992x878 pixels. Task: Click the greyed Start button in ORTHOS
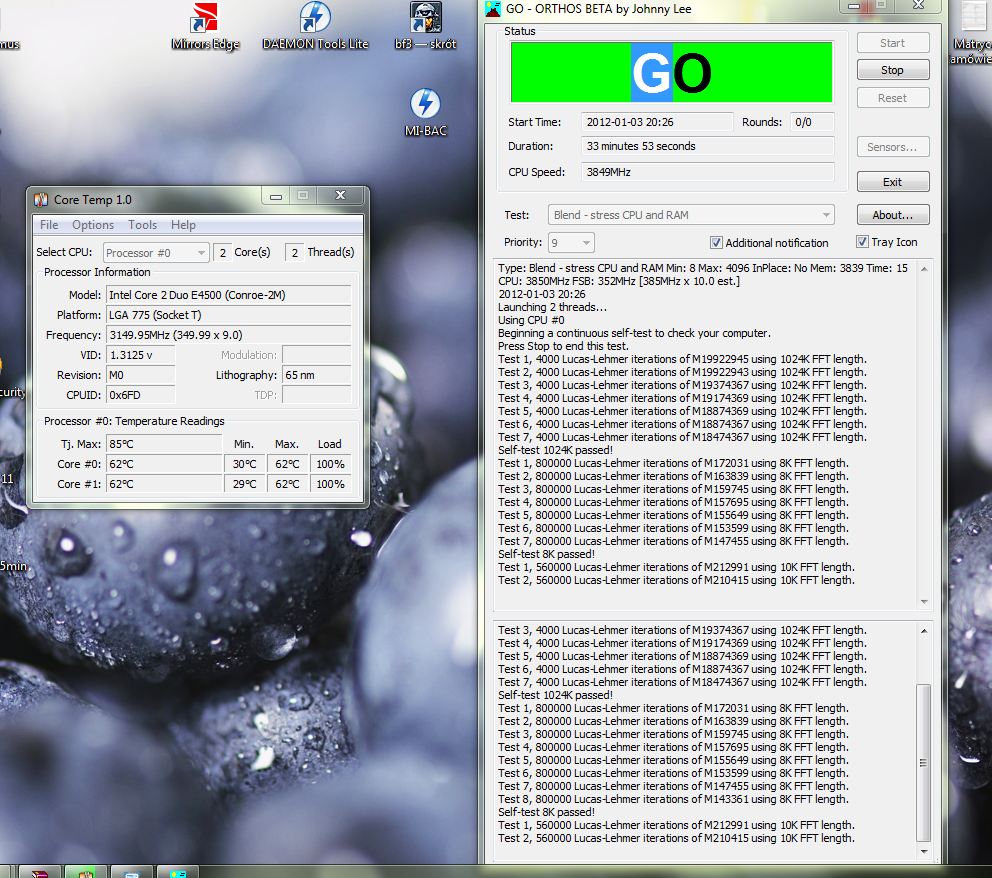[x=893, y=43]
